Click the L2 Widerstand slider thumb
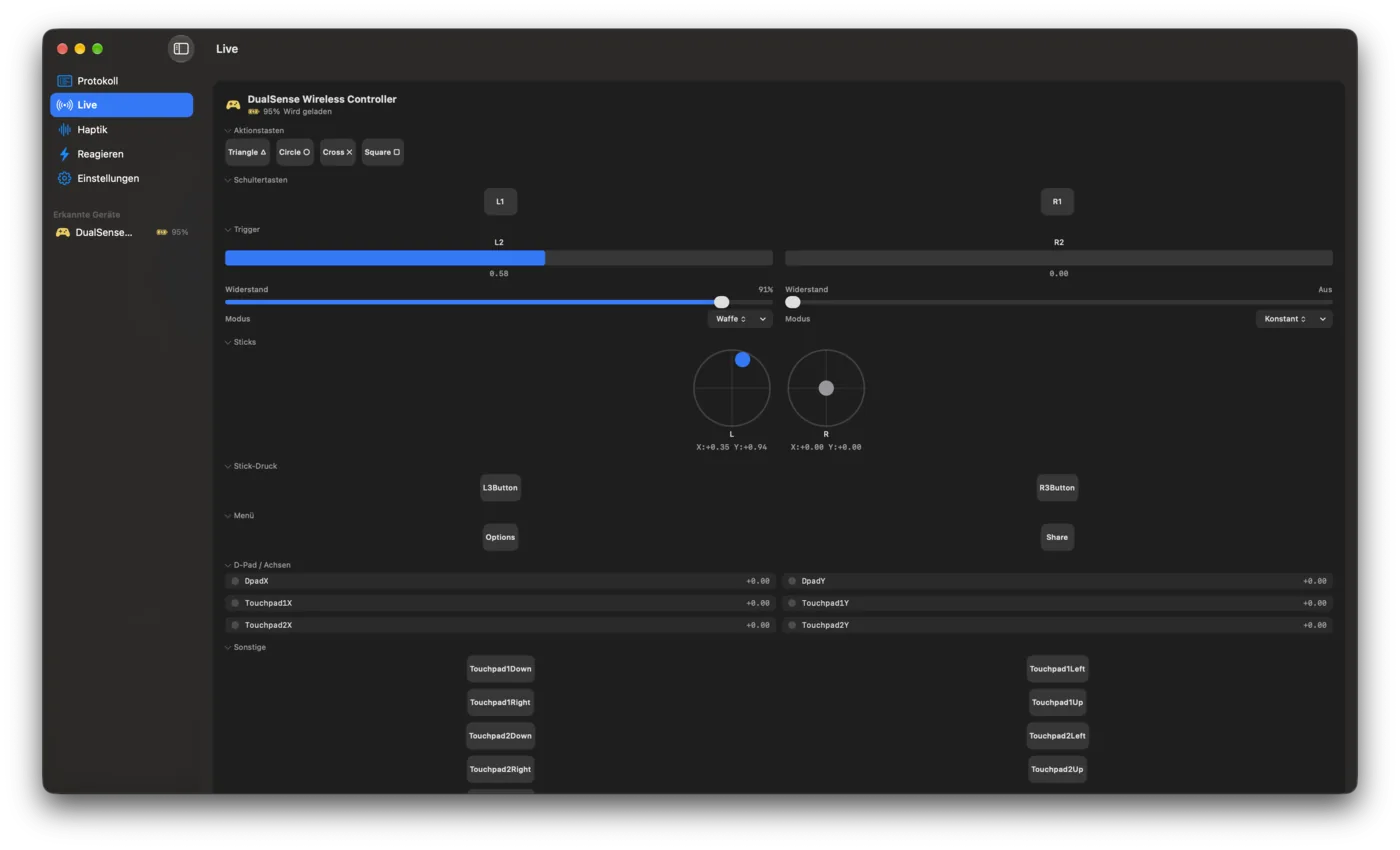Viewport: 1400px width, 850px height. coord(721,302)
